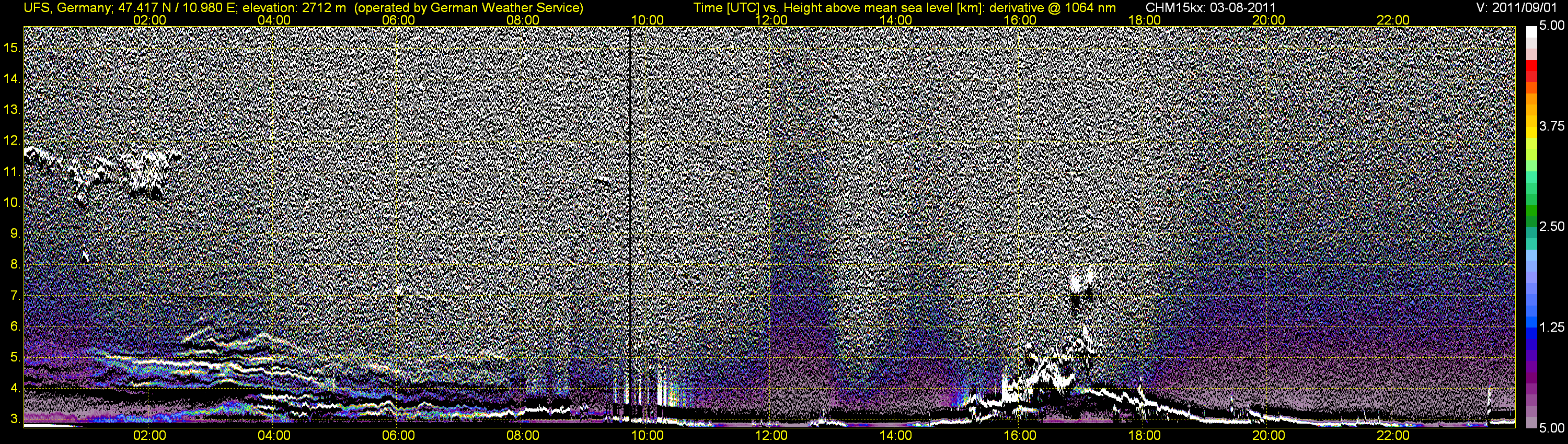Click the '2.50' color scale value

click(x=1552, y=226)
